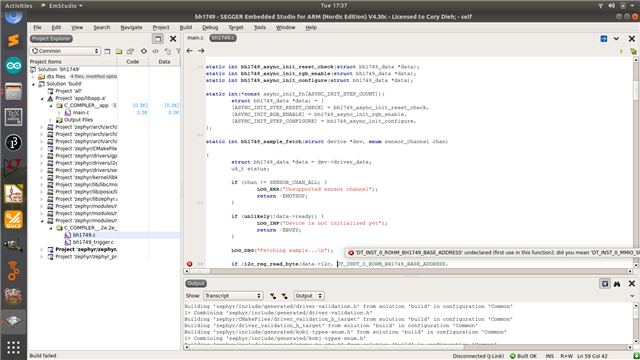Click the binoculars find icon in Output panel
This screenshot has height=360, width=640.
pos(617,284)
